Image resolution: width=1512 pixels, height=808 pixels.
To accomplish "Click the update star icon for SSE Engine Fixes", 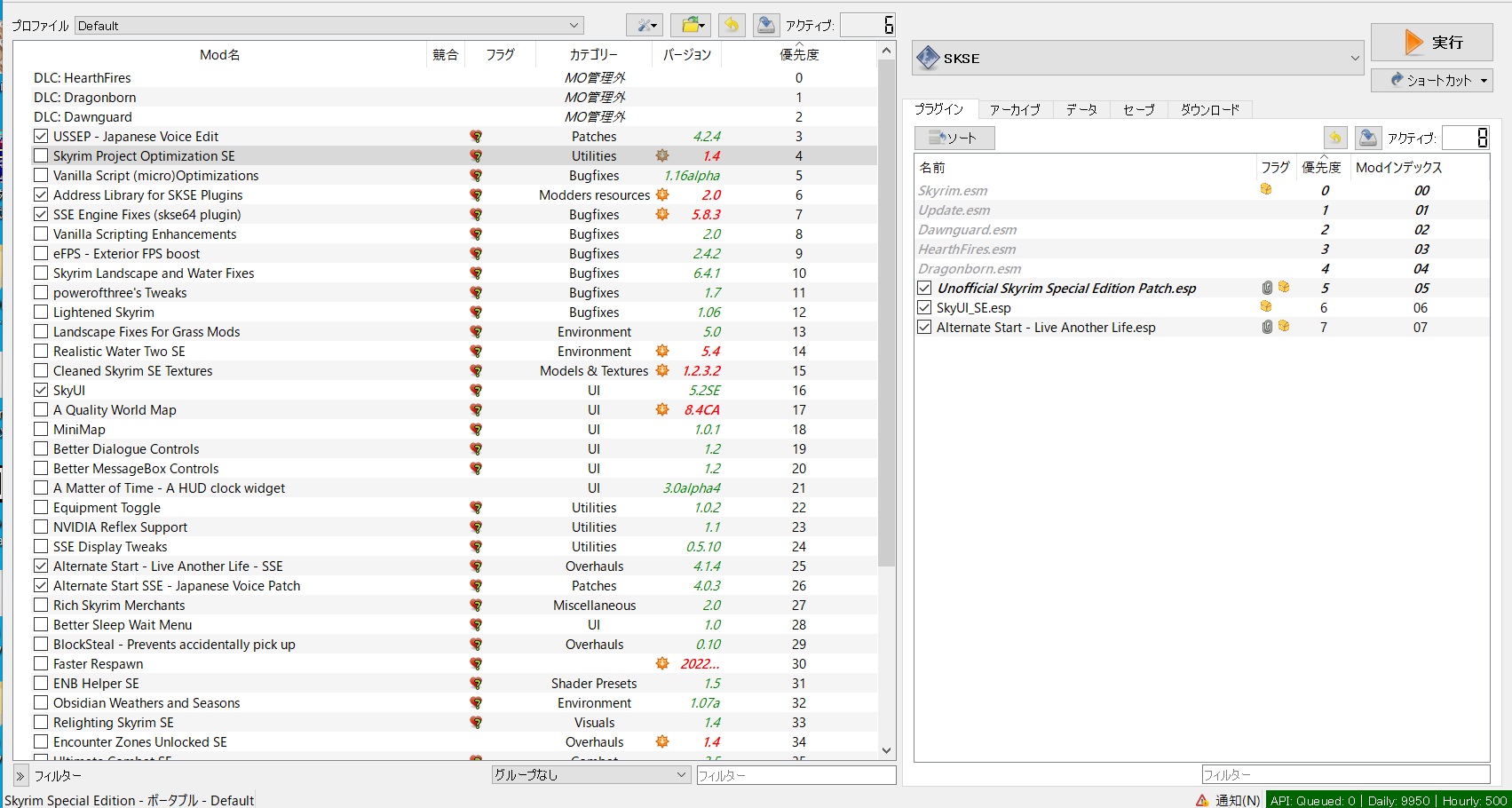I will tap(662, 215).
